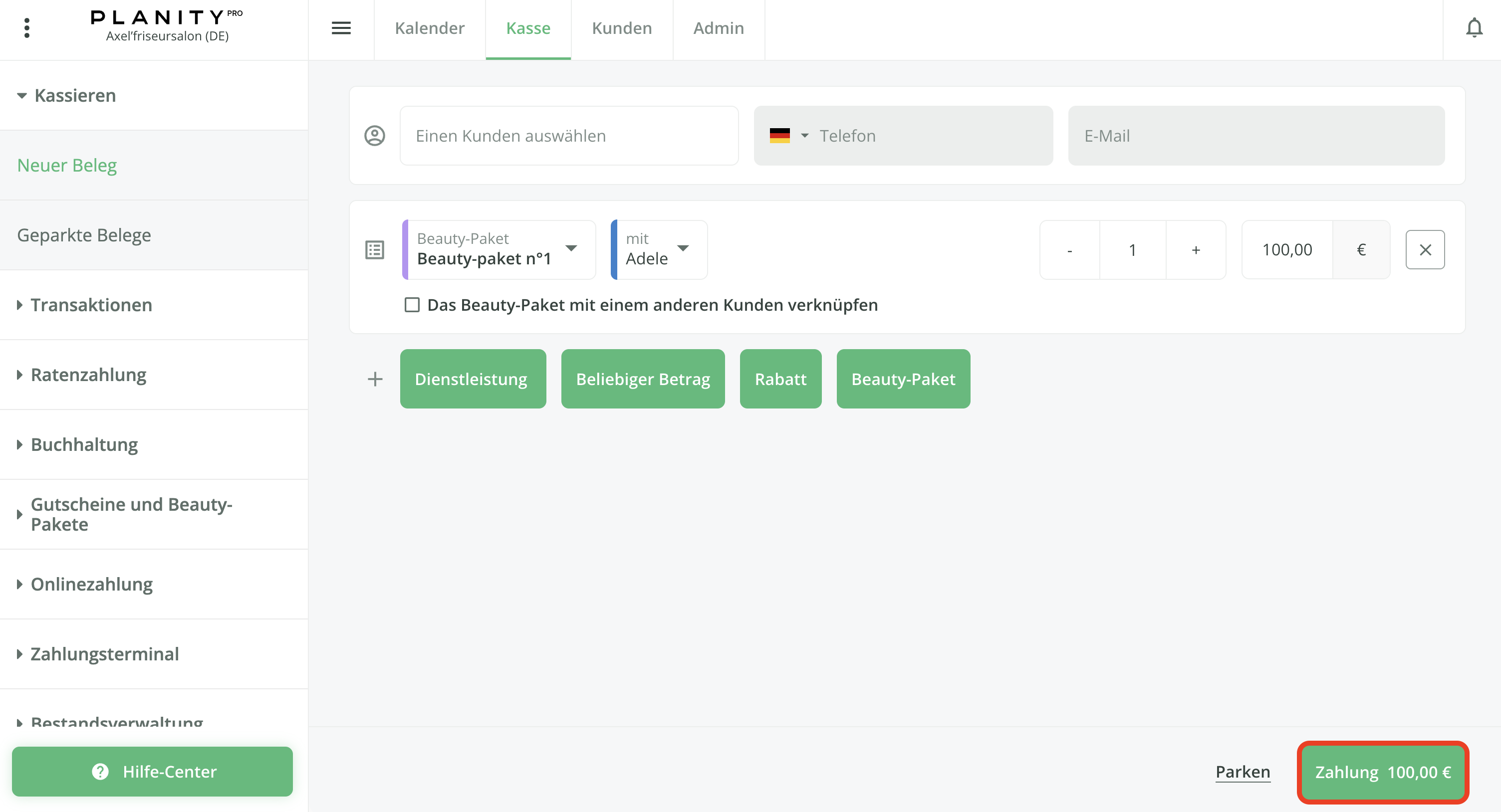Collapse the Kassieren sidebar section
Viewport: 1501px width, 812px height.
tap(74, 95)
